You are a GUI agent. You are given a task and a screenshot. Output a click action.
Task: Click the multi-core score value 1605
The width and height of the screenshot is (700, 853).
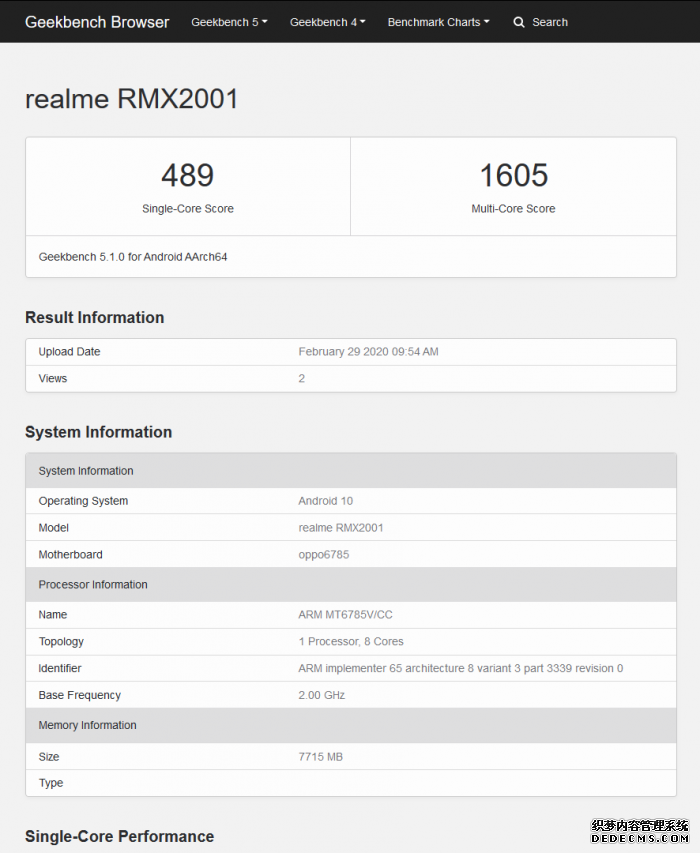click(513, 175)
